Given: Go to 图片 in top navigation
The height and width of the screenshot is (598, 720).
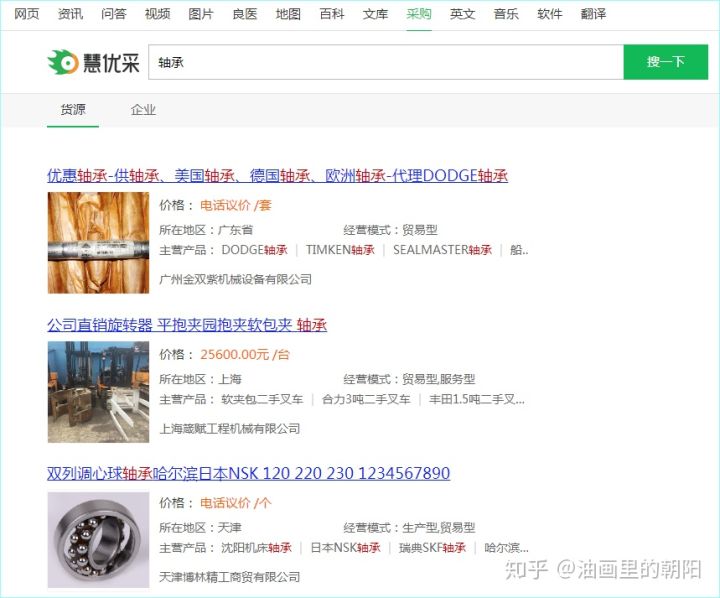Looking at the screenshot, I should pyautogui.click(x=201, y=14).
